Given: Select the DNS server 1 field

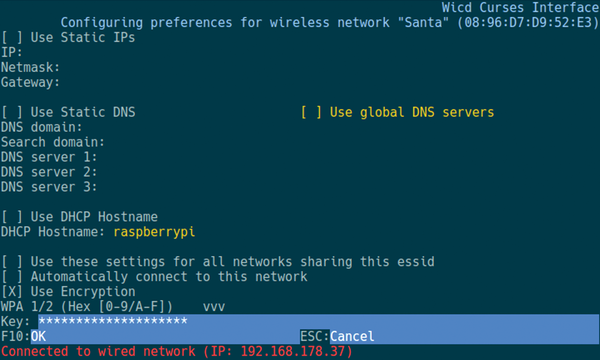Looking at the screenshot, I should point(348,157).
